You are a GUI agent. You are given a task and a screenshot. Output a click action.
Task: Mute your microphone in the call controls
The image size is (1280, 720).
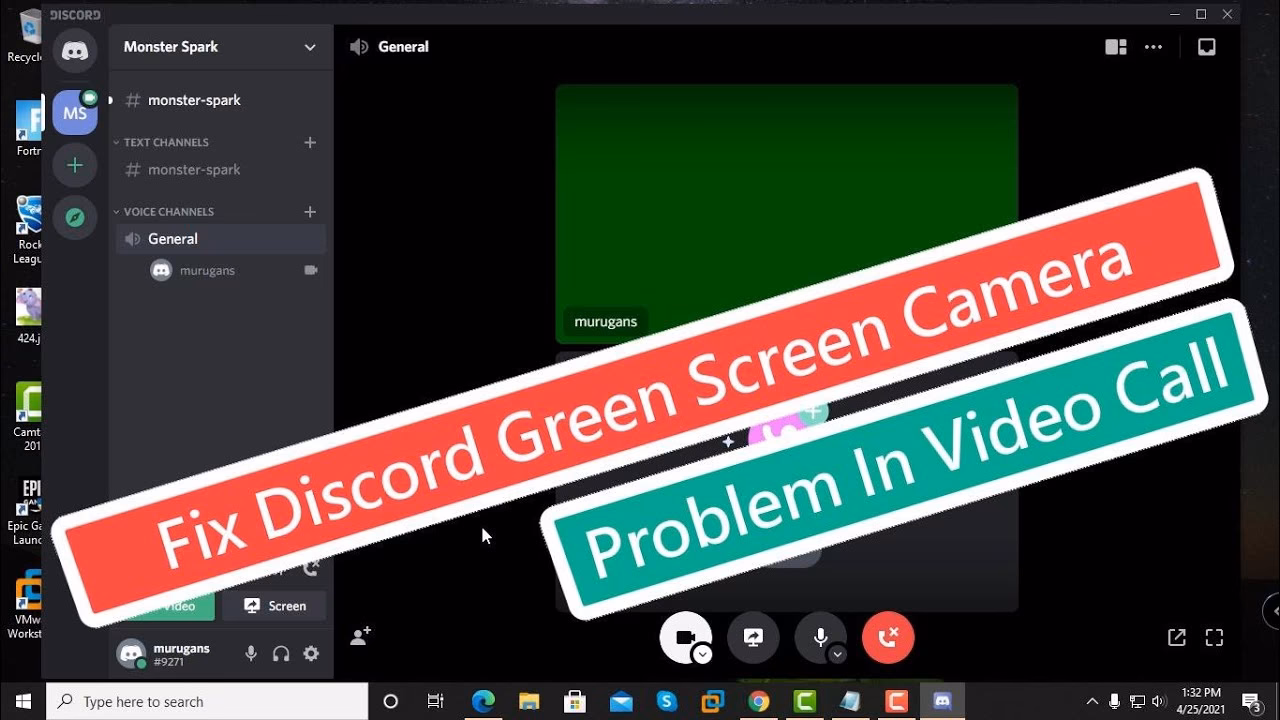[x=819, y=637]
